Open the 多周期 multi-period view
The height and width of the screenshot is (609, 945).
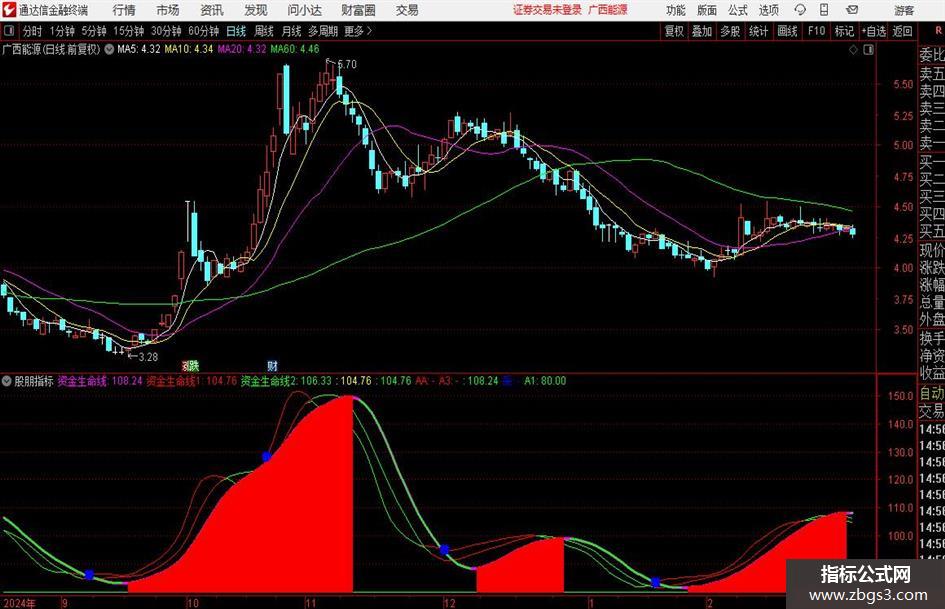(x=322, y=31)
